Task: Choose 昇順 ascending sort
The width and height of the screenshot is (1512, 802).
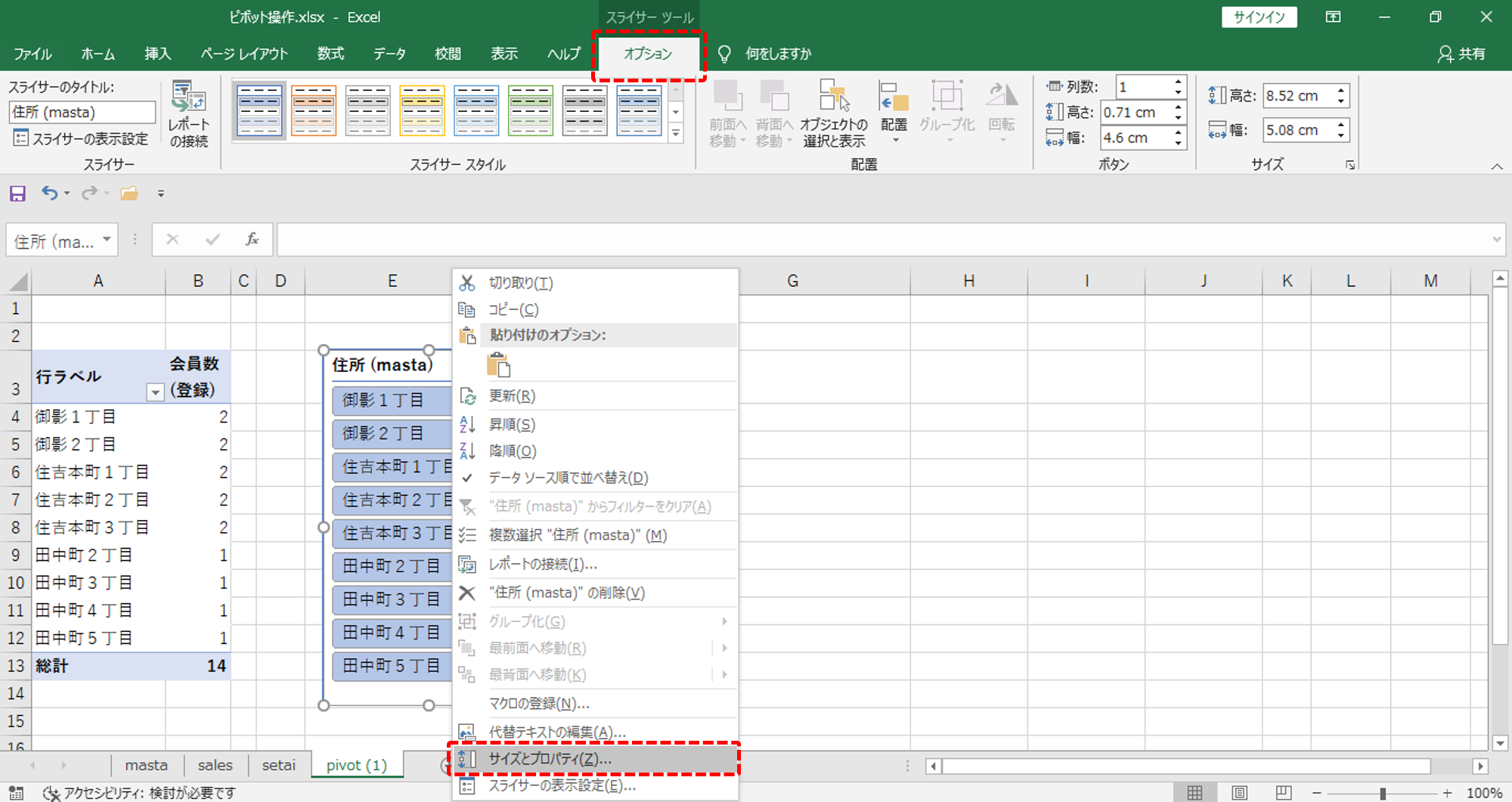Action: 595,424
